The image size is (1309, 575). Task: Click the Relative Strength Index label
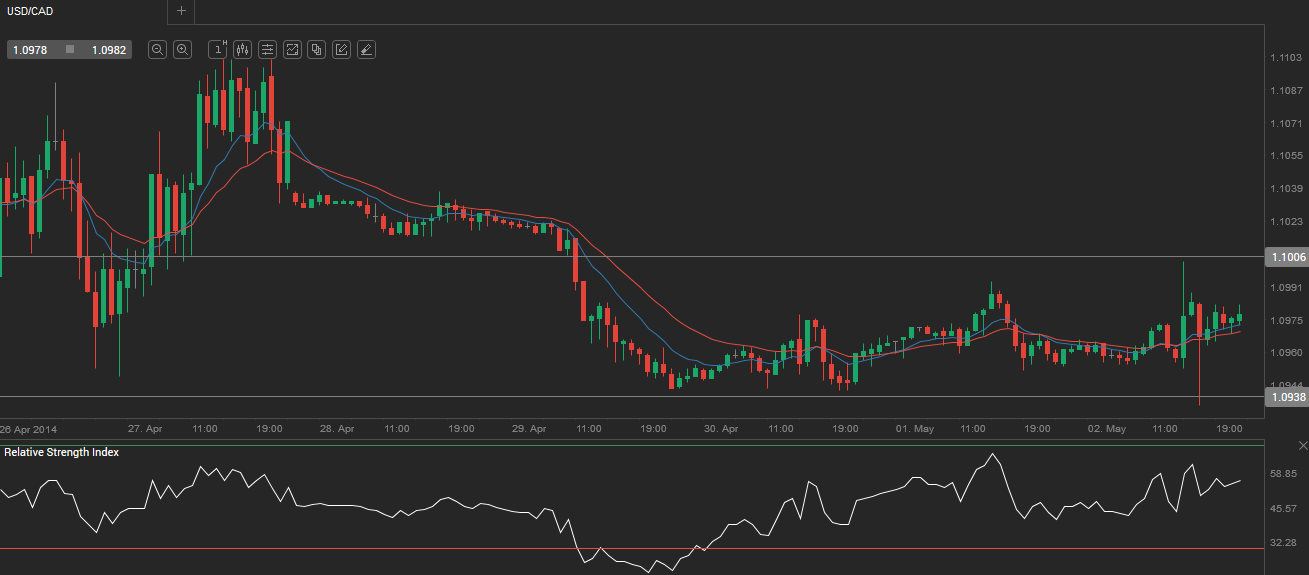tap(61, 452)
